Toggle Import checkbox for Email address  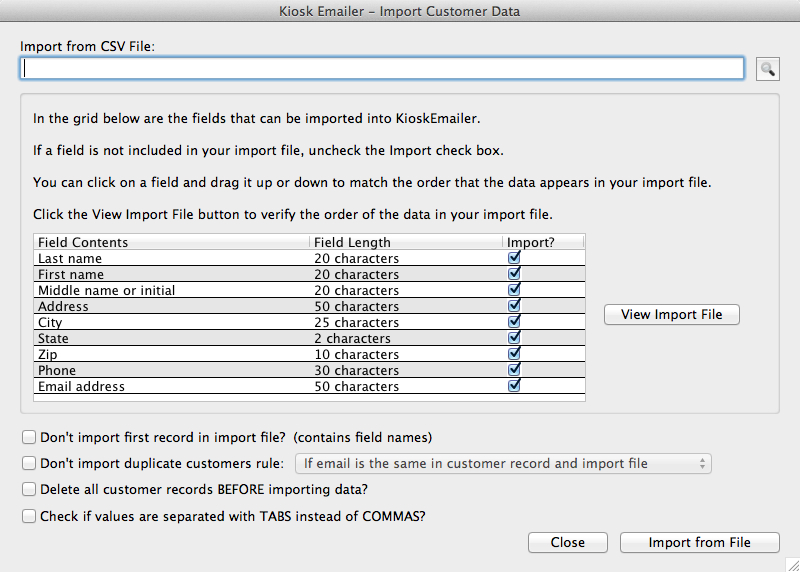514,385
